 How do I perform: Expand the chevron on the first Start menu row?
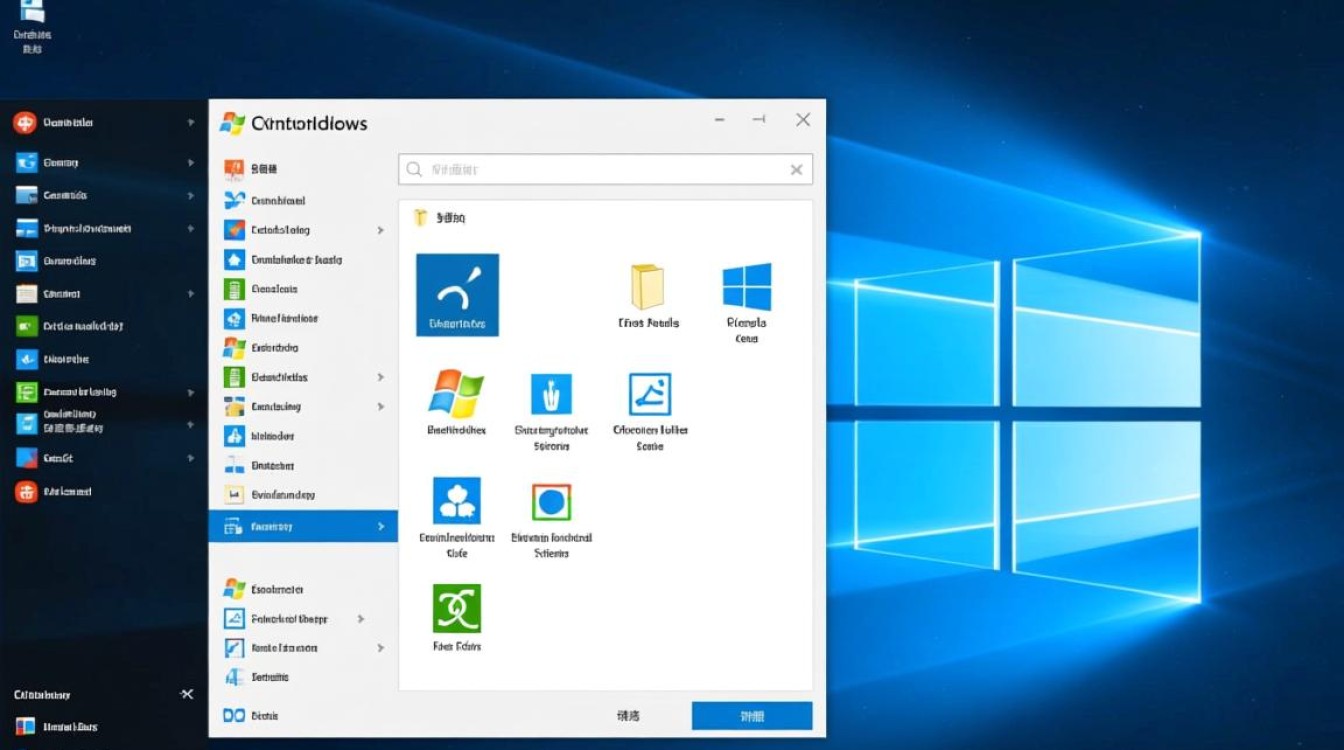[190, 122]
